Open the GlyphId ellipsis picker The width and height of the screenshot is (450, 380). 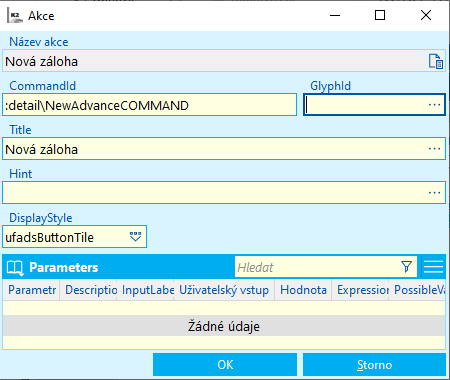434,105
